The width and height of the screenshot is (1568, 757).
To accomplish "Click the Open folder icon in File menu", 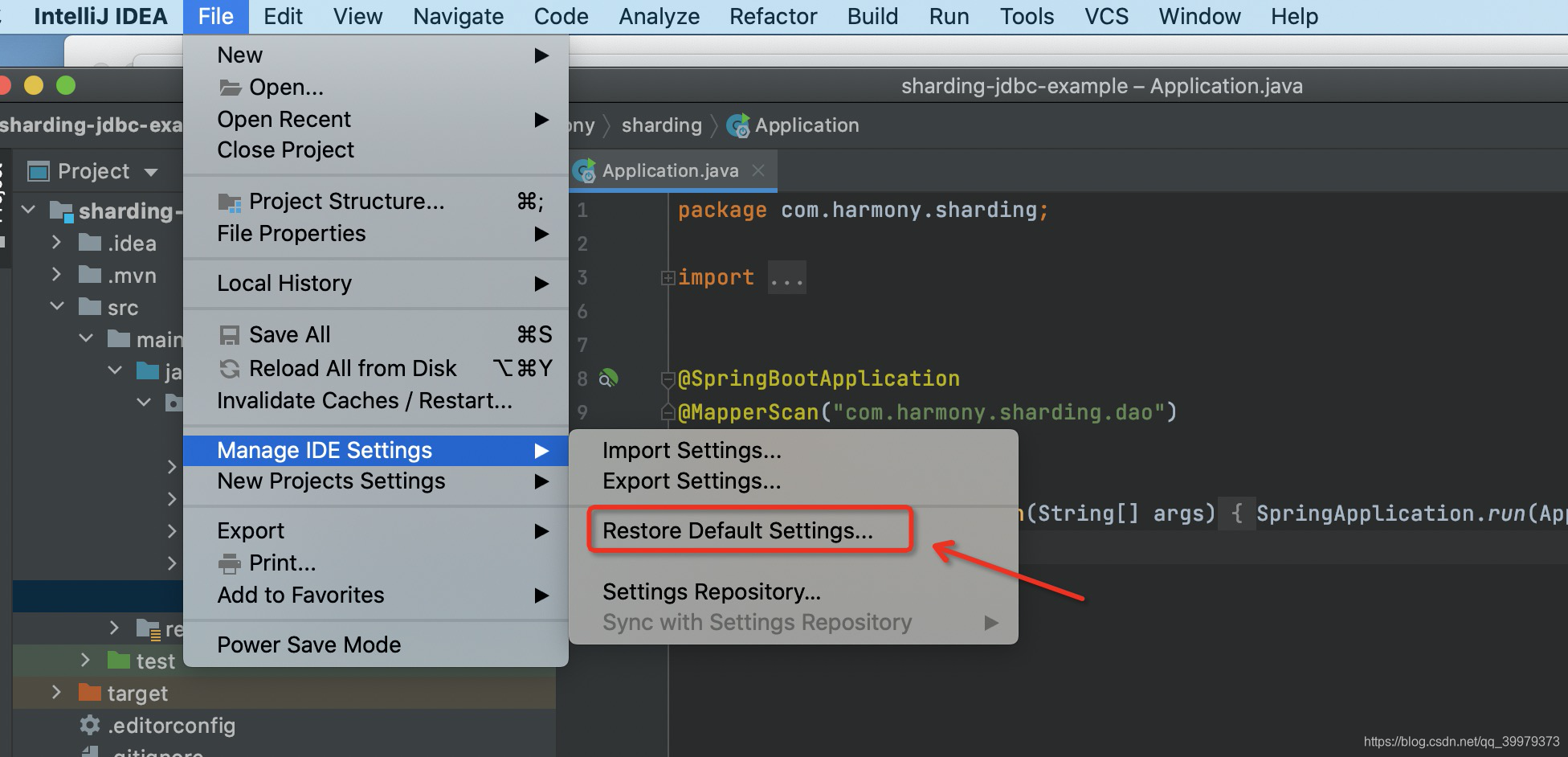I will (x=231, y=88).
